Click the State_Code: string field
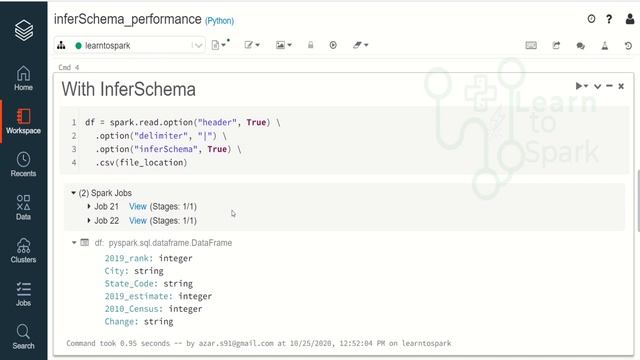This screenshot has height=360, width=640. [149, 283]
